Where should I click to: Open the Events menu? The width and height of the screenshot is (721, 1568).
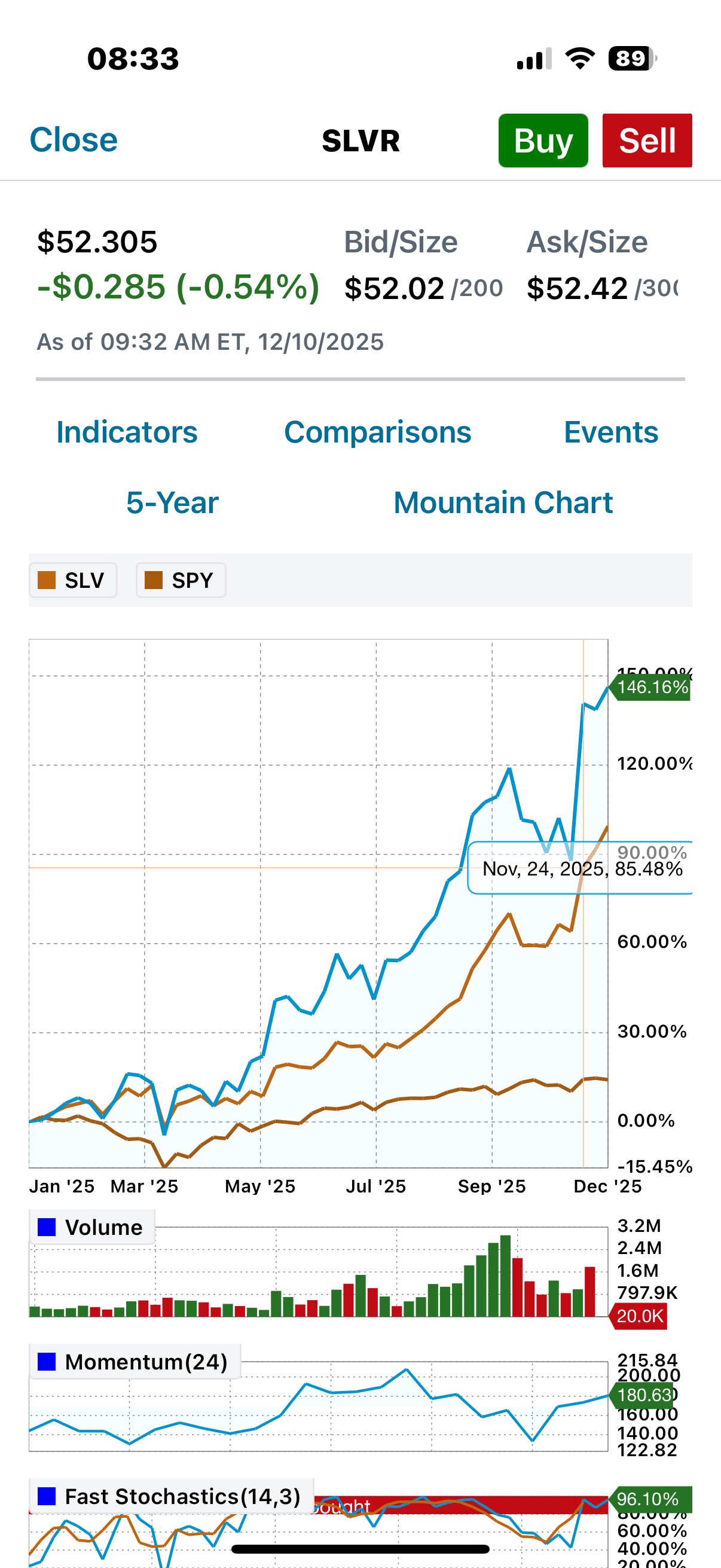[x=611, y=432]
